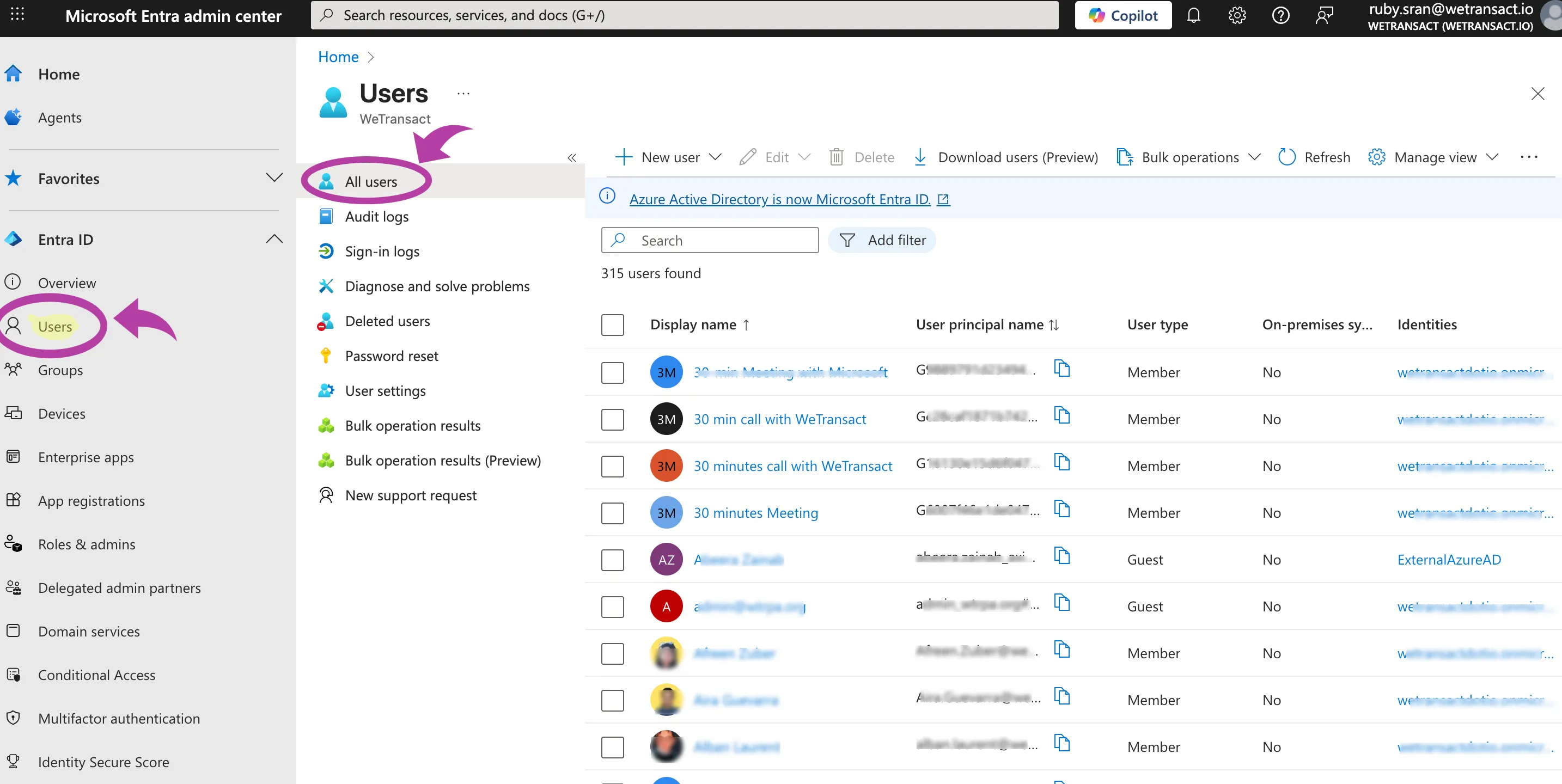Check the red A avatar guest row
The width and height of the screenshot is (1562, 784).
[x=612, y=607]
